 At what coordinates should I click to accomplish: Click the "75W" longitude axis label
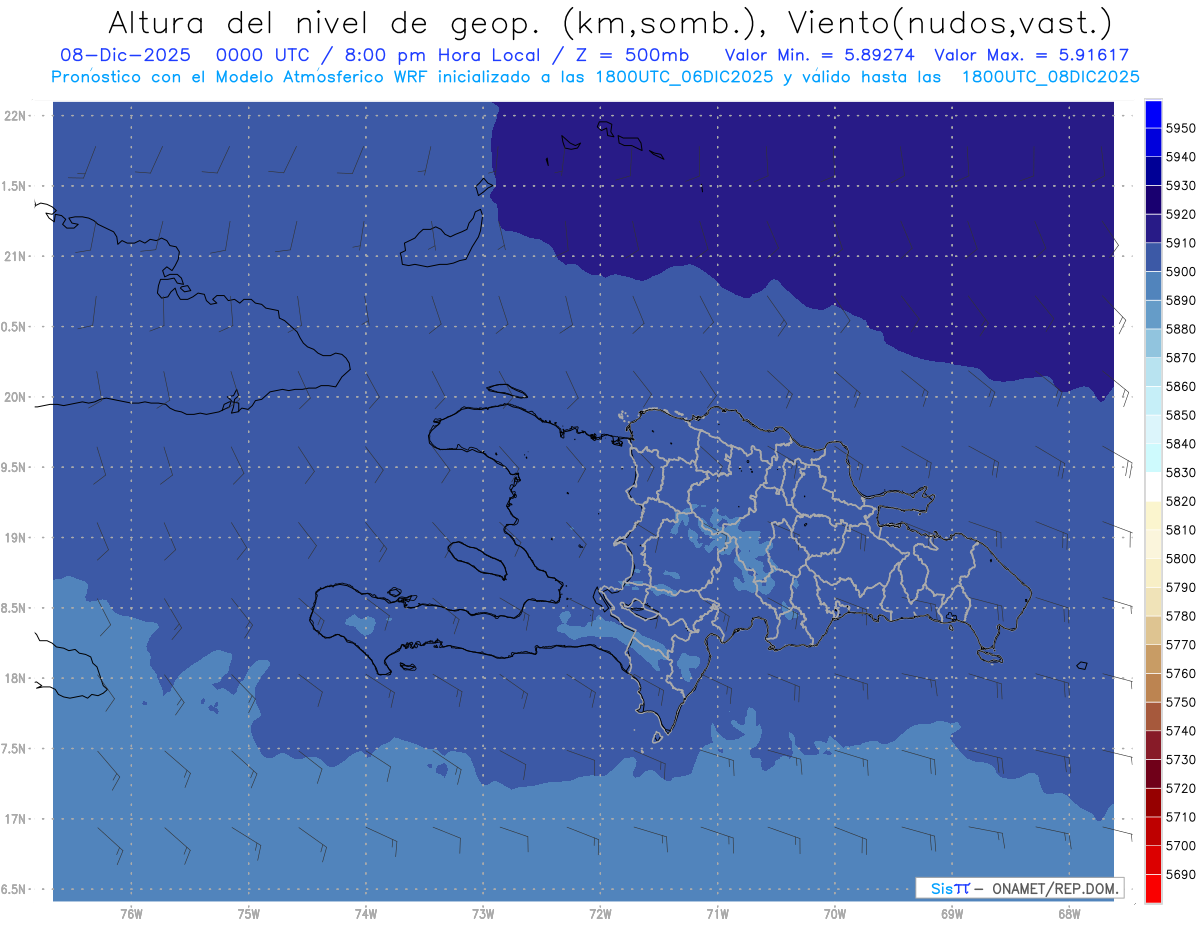(249, 914)
